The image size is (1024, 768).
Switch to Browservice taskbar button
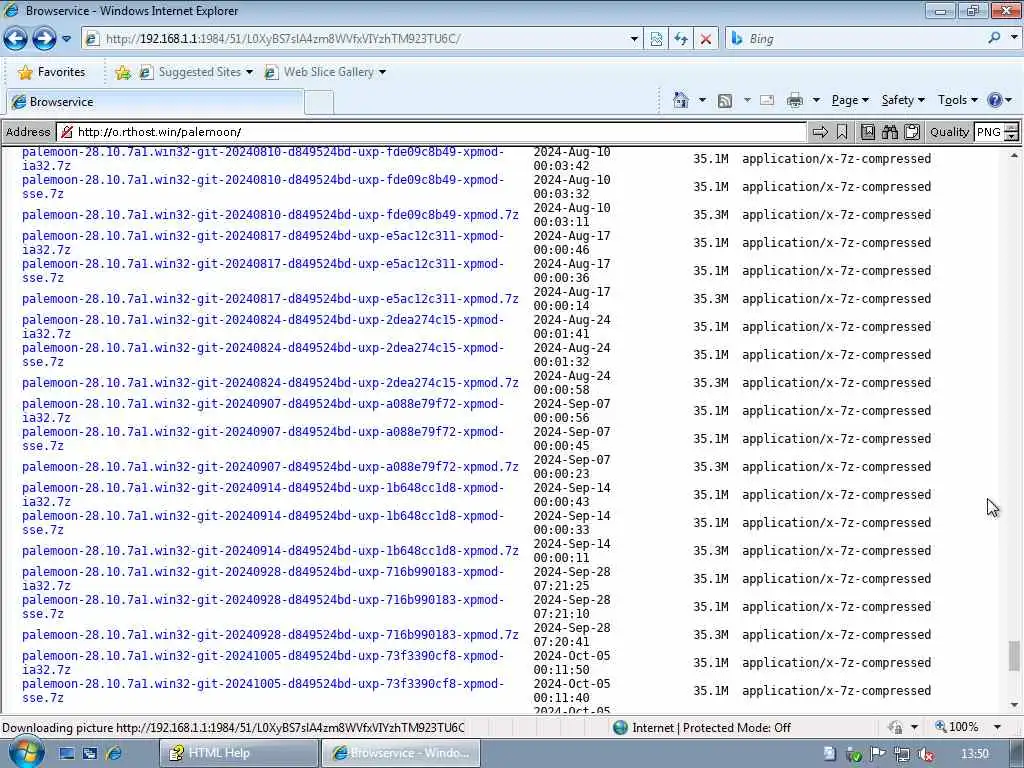point(401,753)
